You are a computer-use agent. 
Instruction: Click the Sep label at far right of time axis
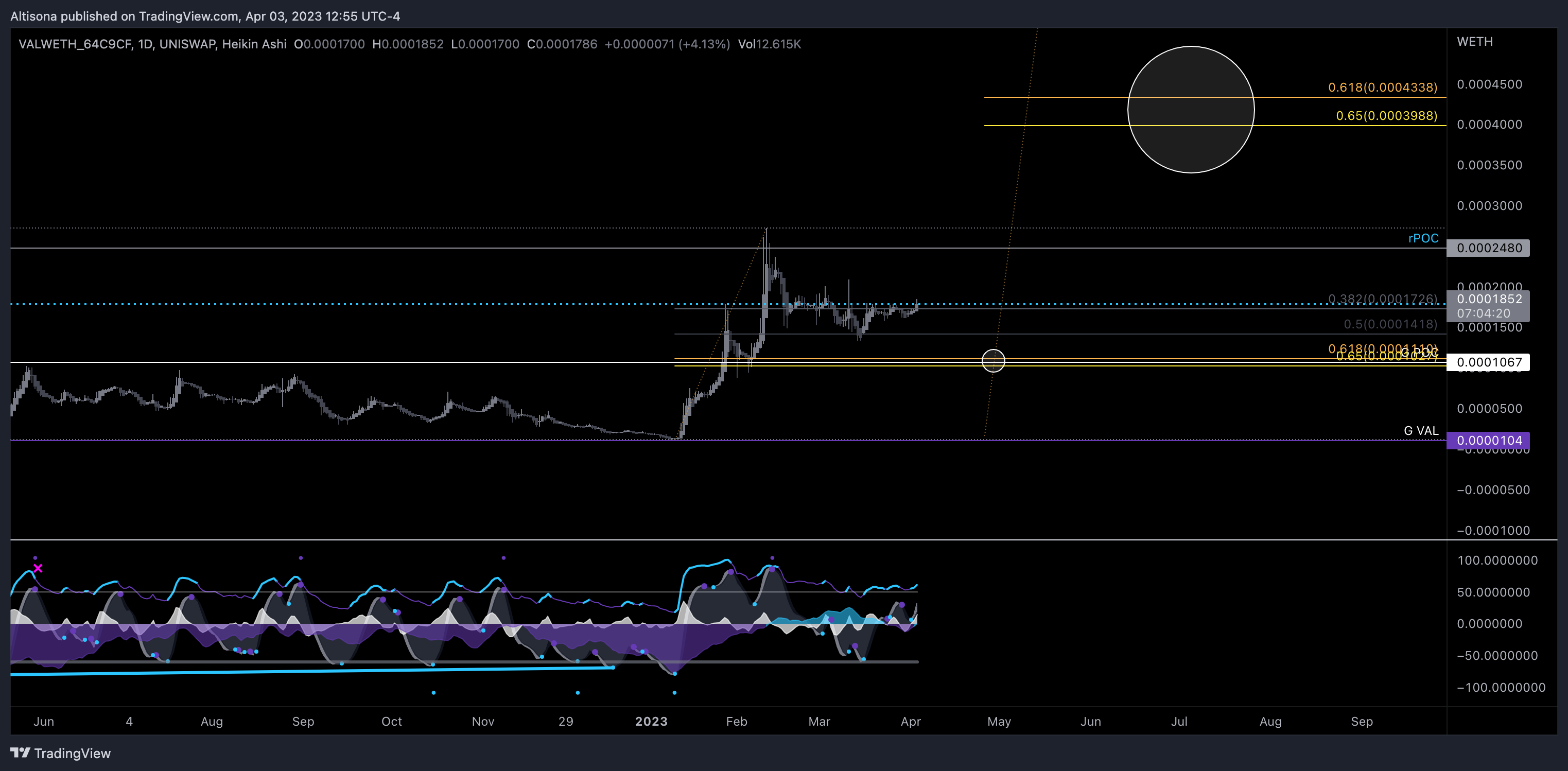click(x=1362, y=722)
